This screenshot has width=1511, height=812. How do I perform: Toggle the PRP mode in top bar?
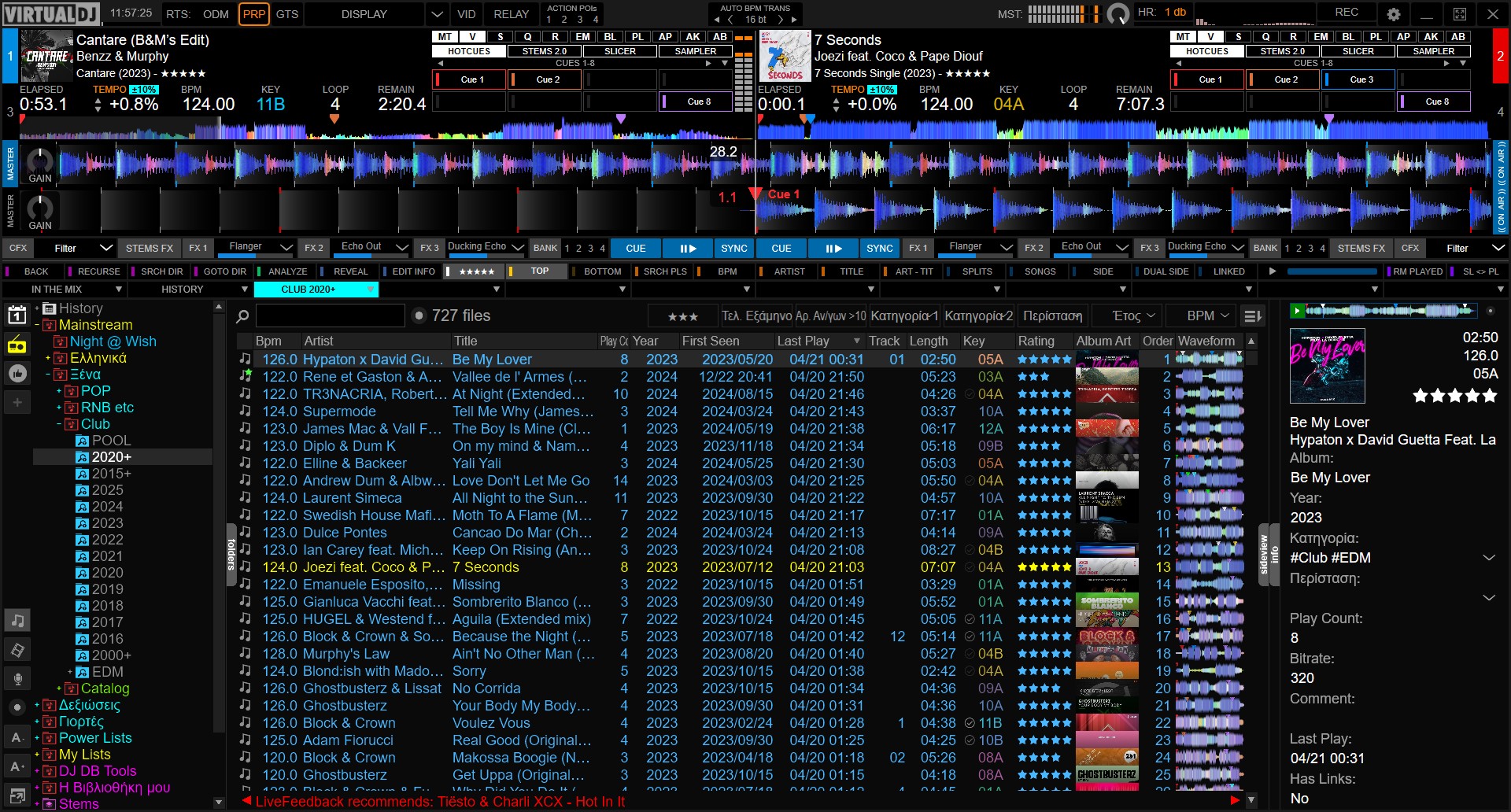click(253, 14)
